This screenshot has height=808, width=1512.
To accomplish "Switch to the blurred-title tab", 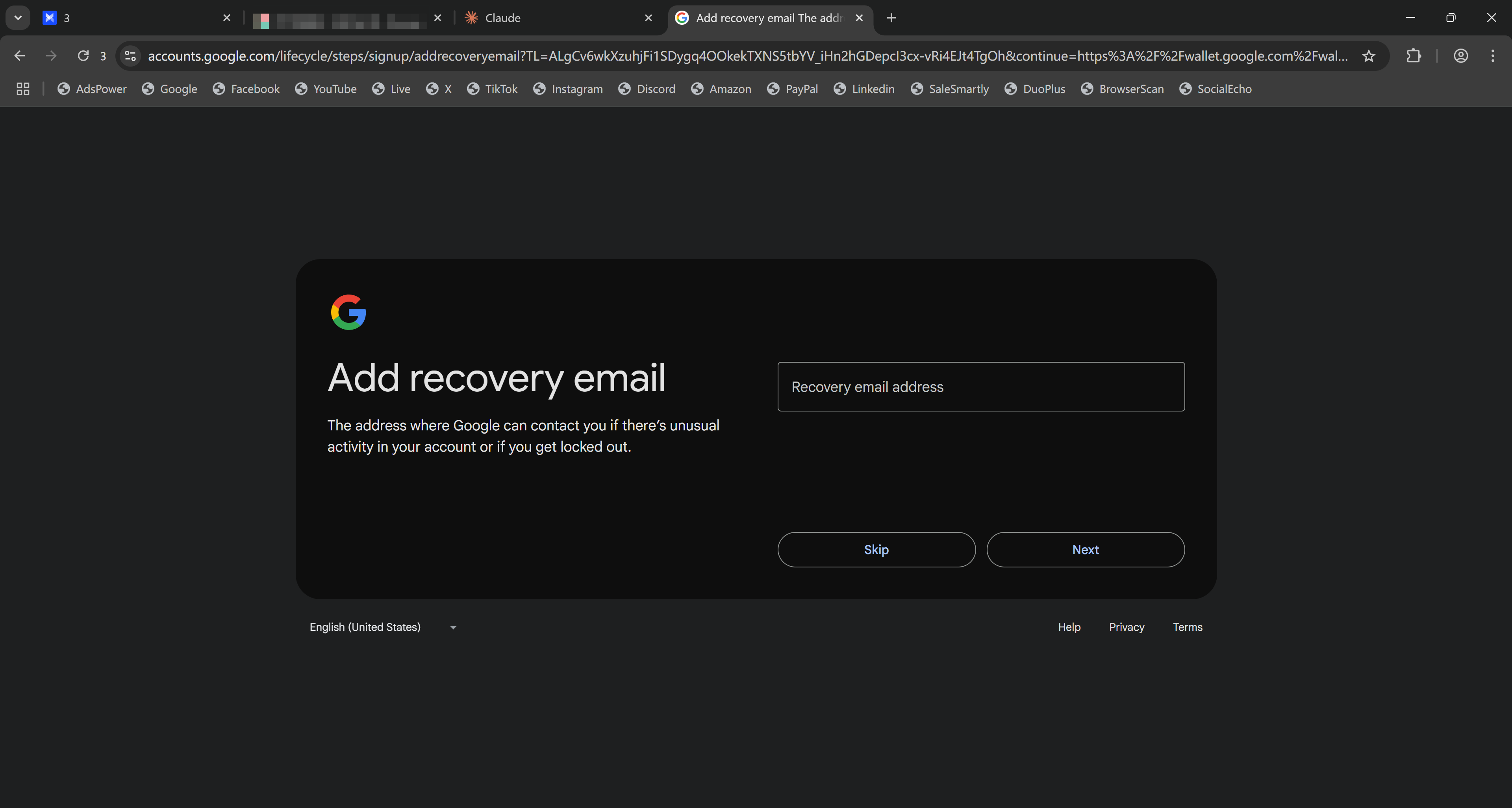I will point(348,18).
